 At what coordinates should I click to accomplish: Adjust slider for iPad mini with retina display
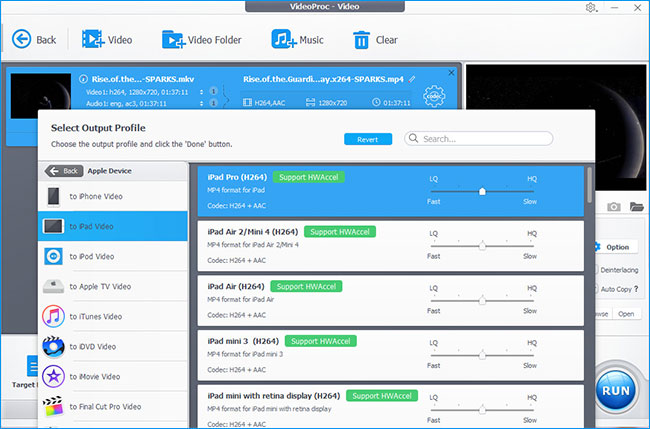(482, 410)
